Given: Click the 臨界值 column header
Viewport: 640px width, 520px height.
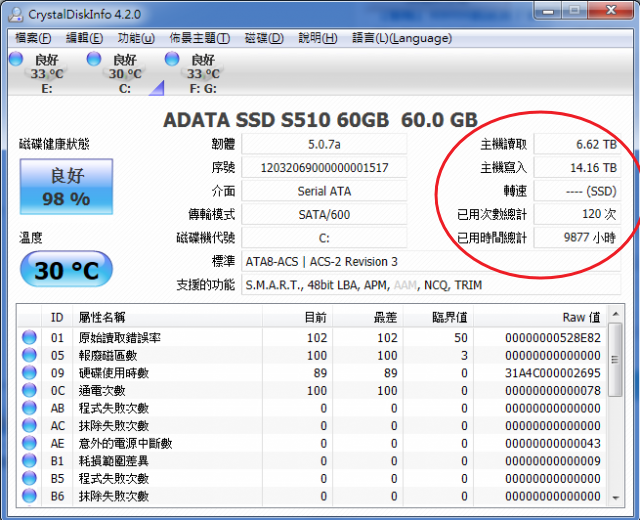Looking at the screenshot, I should tap(438, 317).
